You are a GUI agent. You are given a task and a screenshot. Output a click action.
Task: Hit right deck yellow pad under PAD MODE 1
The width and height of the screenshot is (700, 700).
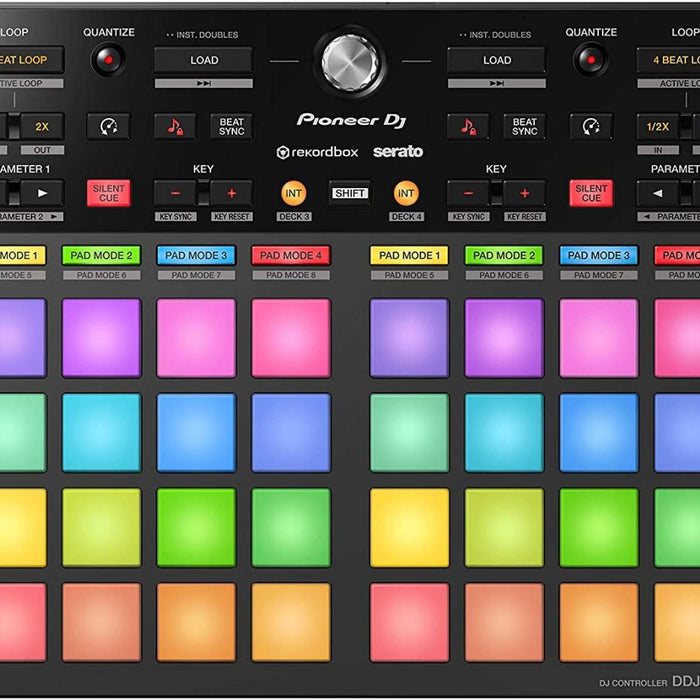click(x=409, y=528)
